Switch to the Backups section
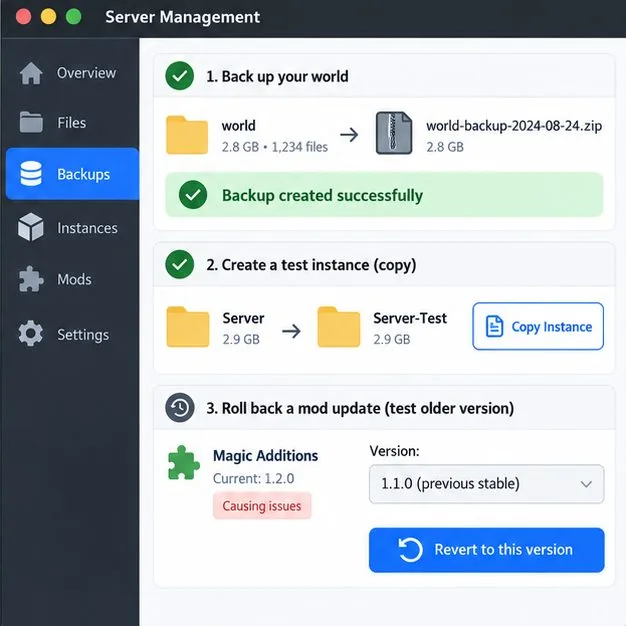This screenshot has height=626, width=626. pos(72,174)
